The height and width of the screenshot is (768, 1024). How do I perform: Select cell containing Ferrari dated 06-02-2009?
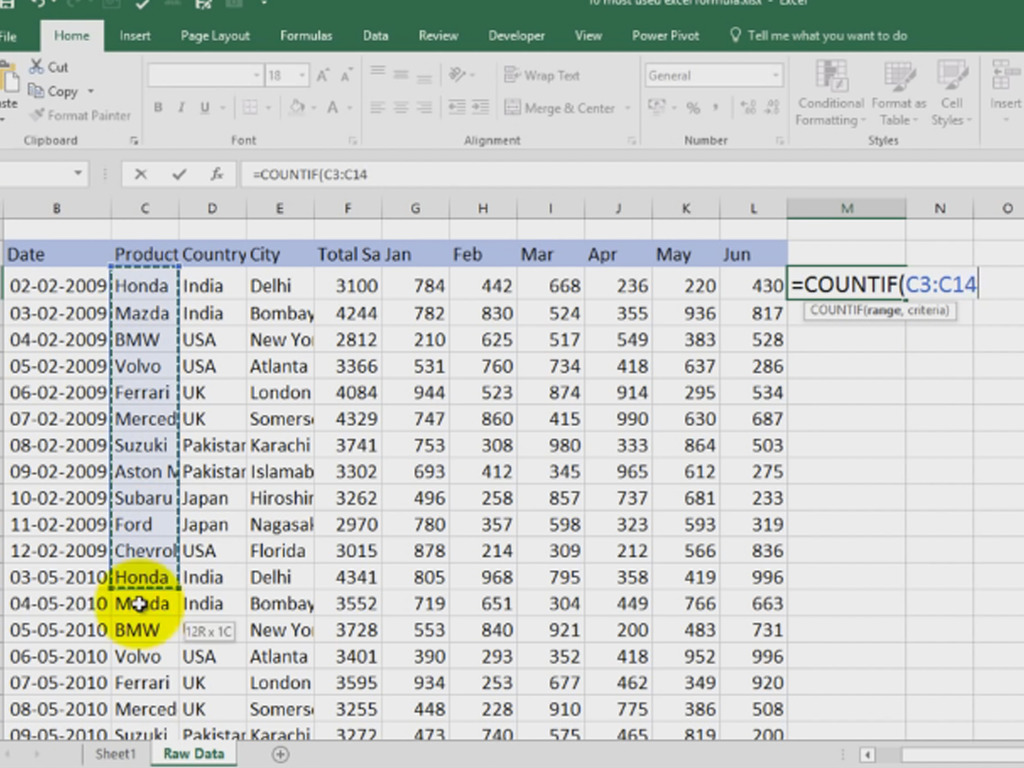click(145, 392)
